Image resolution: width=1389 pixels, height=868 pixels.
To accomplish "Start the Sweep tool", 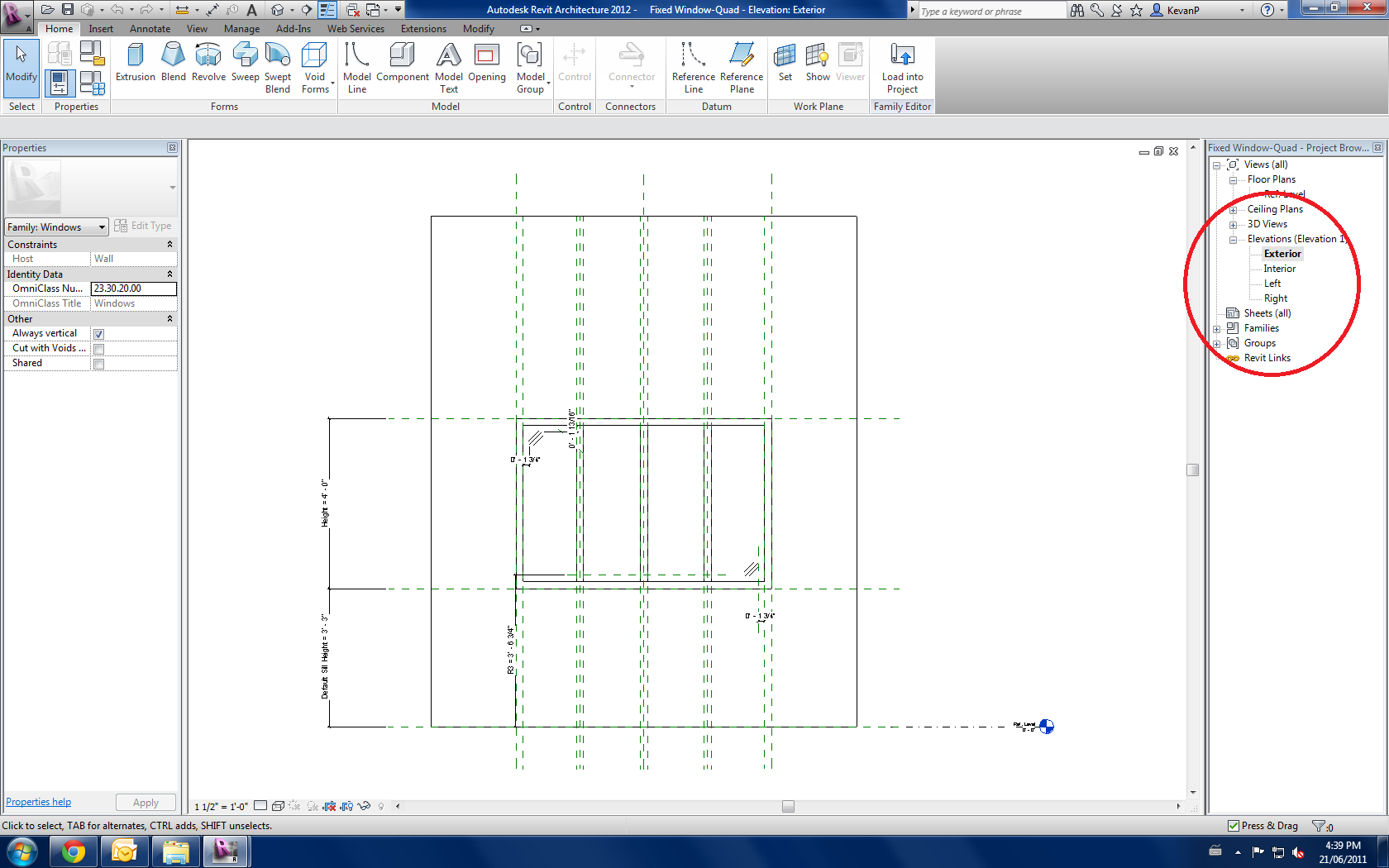I will pyautogui.click(x=245, y=63).
